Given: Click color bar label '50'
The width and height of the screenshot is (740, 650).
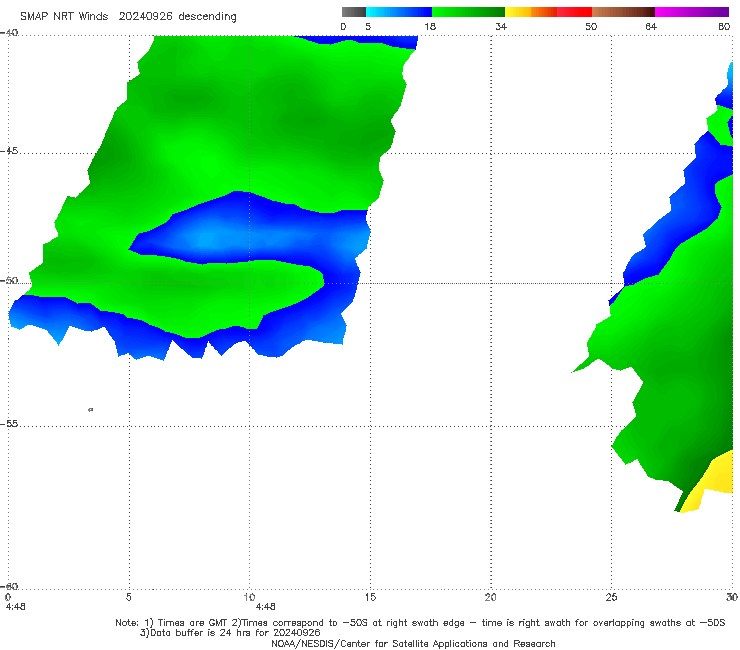Looking at the screenshot, I should 591,27.
